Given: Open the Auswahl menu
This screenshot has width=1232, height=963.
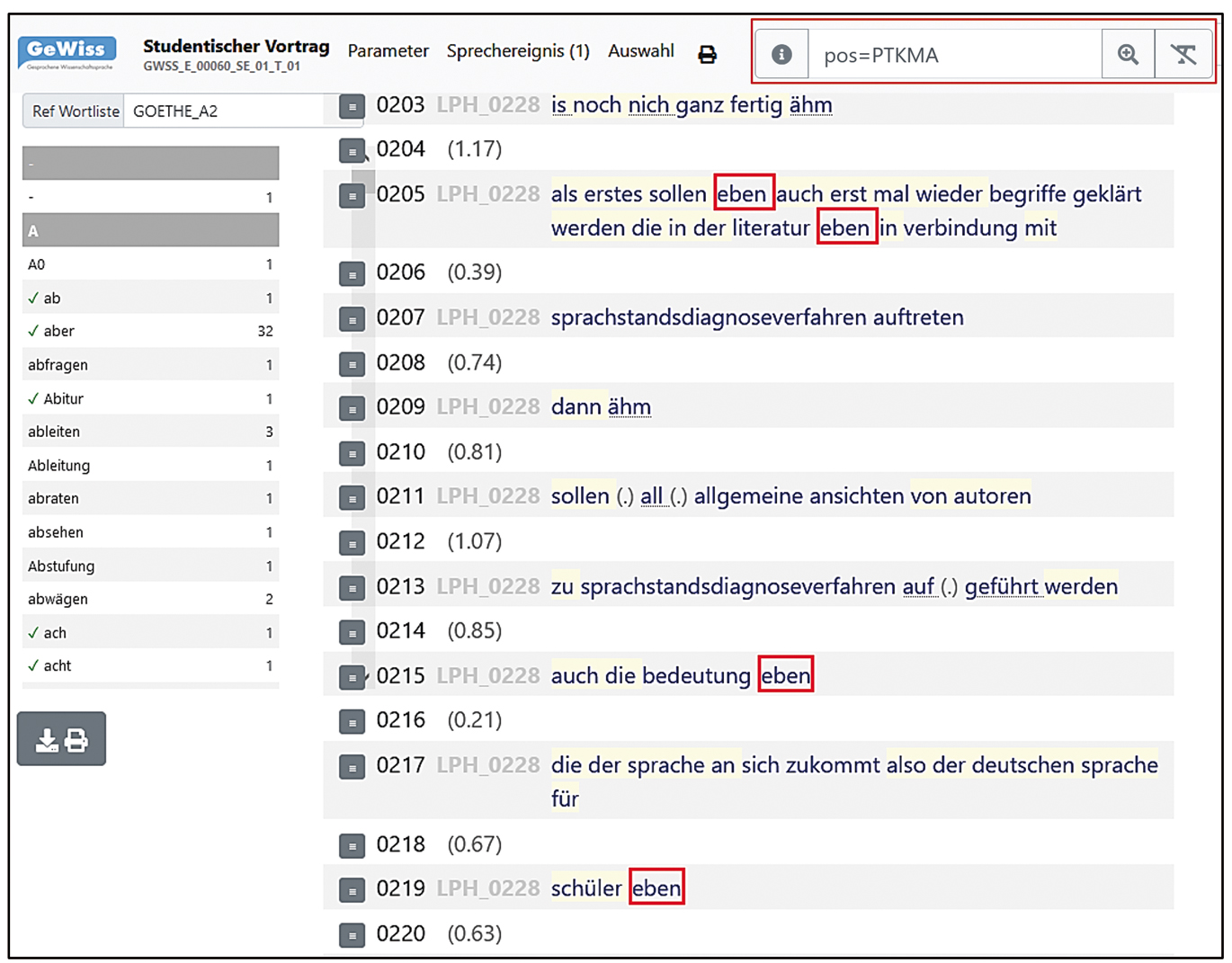Looking at the screenshot, I should [640, 51].
